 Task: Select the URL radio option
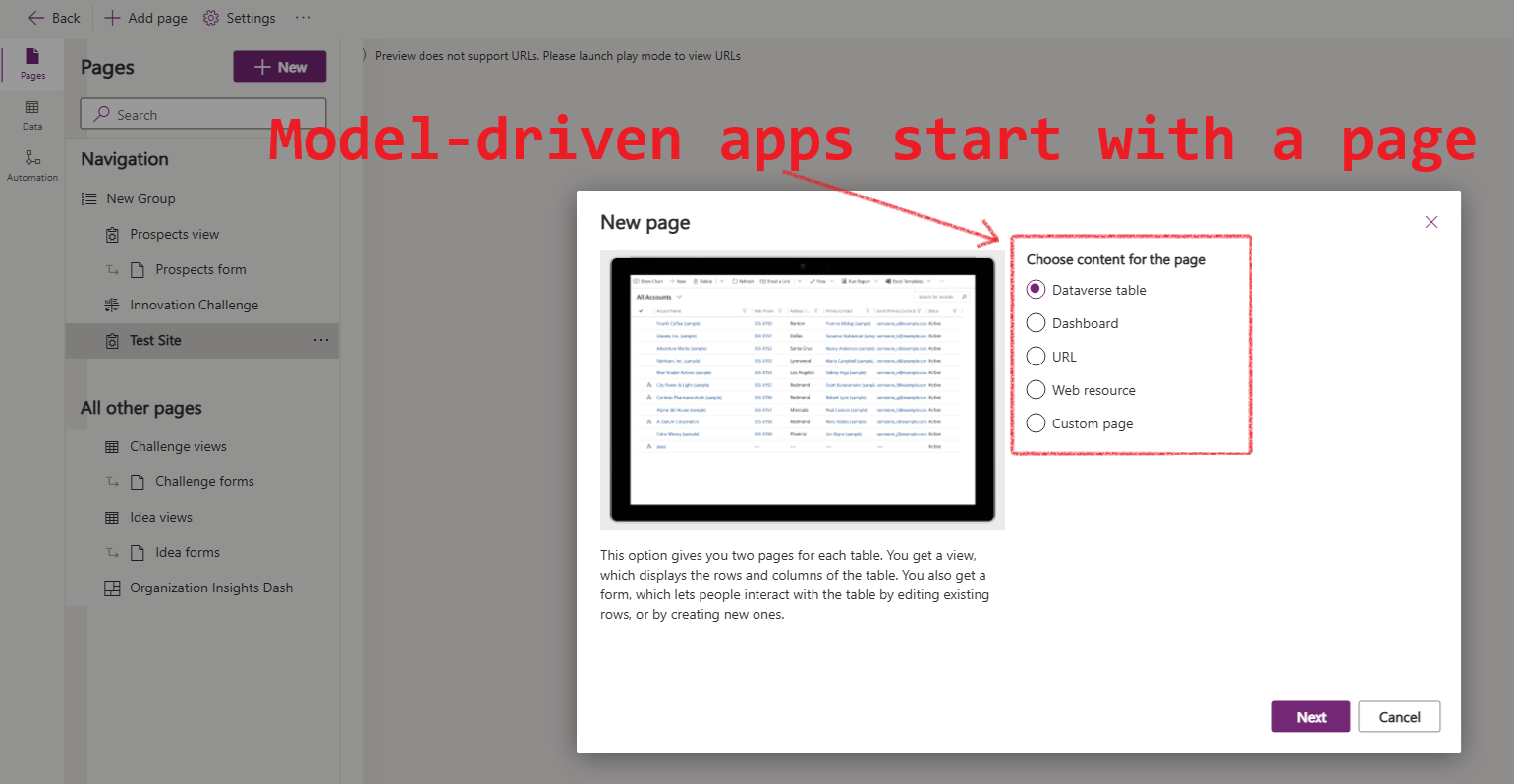1036,357
